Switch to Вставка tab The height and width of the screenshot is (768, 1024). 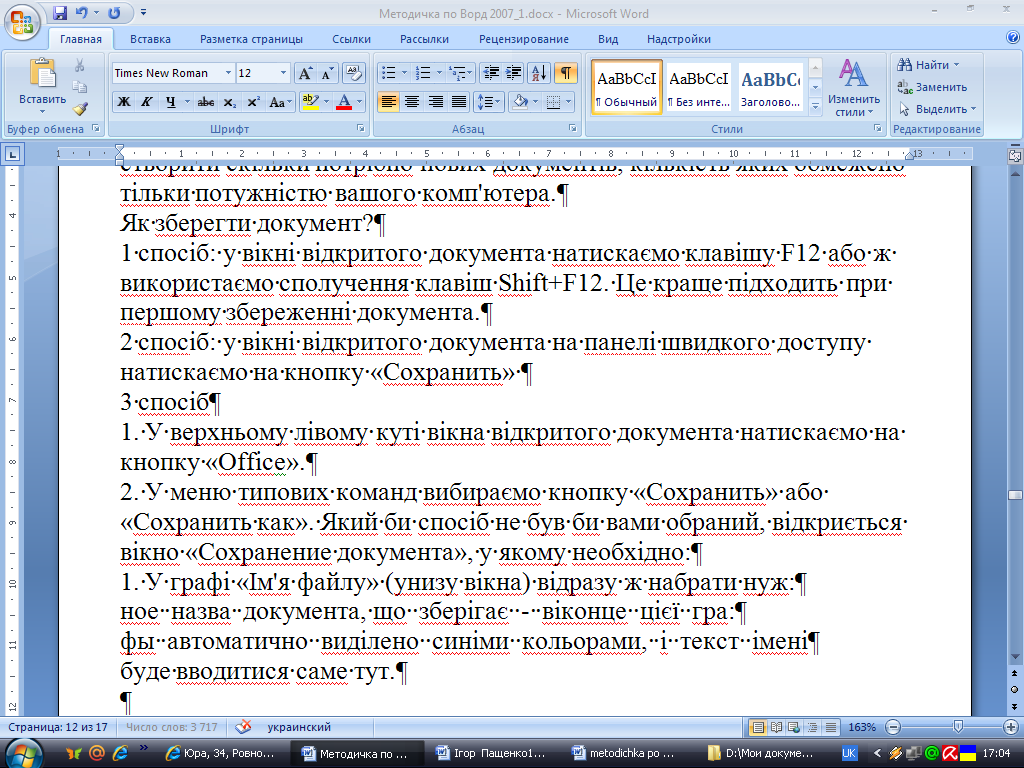point(150,39)
